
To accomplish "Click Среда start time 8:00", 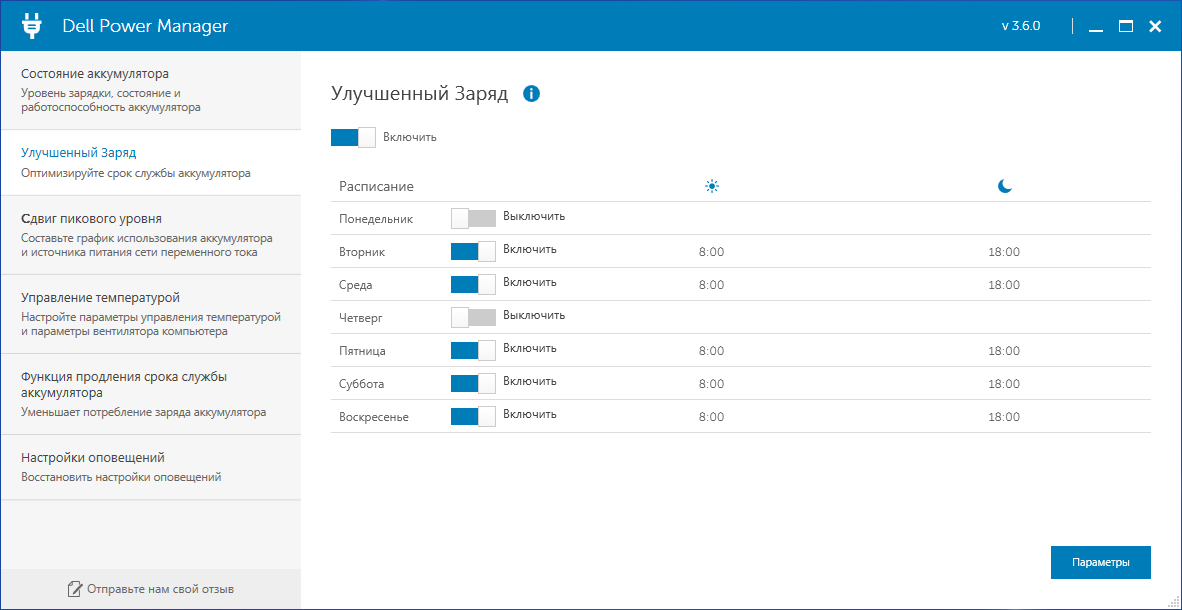I will [x=712, y=285].
